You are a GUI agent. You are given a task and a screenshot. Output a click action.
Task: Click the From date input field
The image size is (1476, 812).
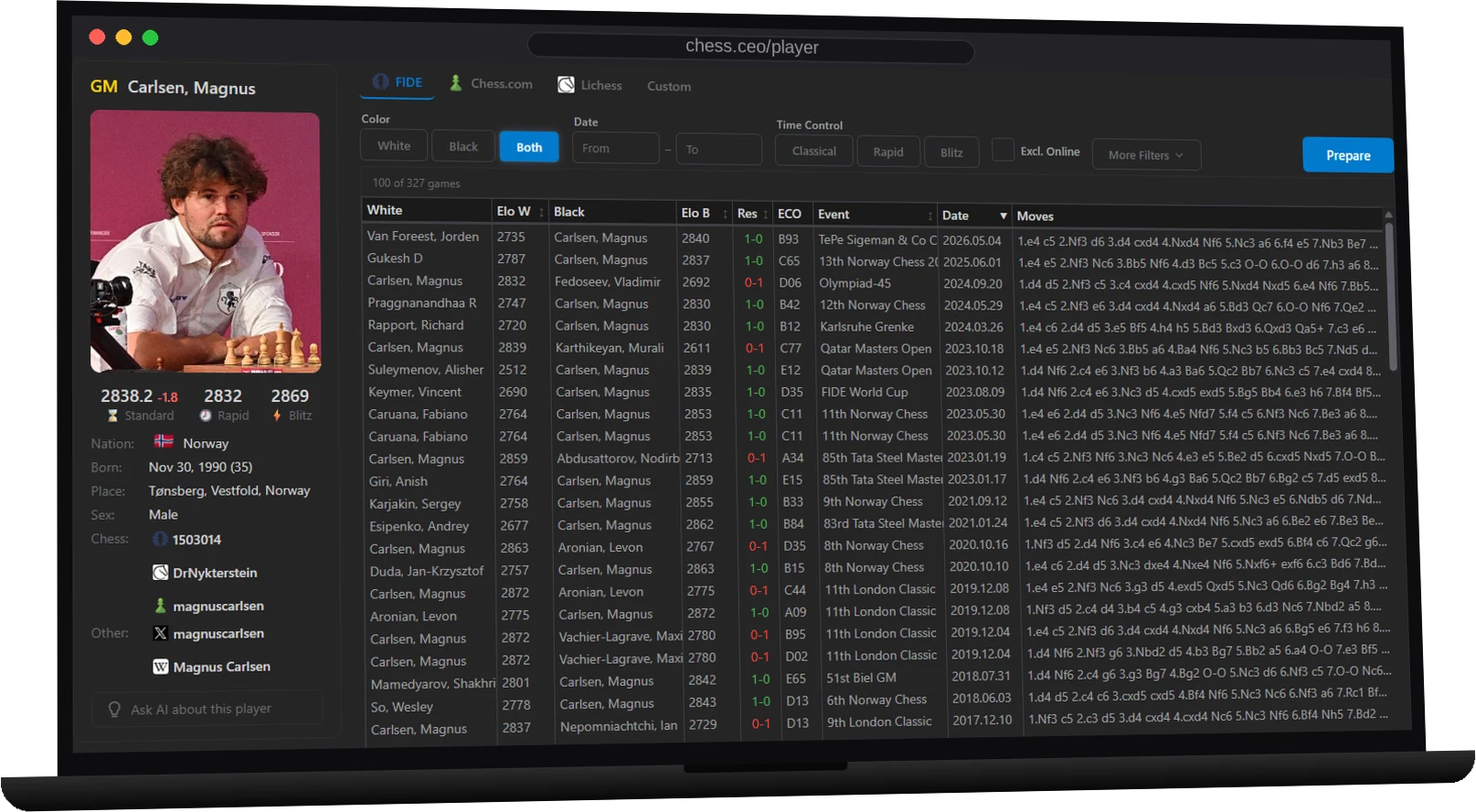(616, 148)
